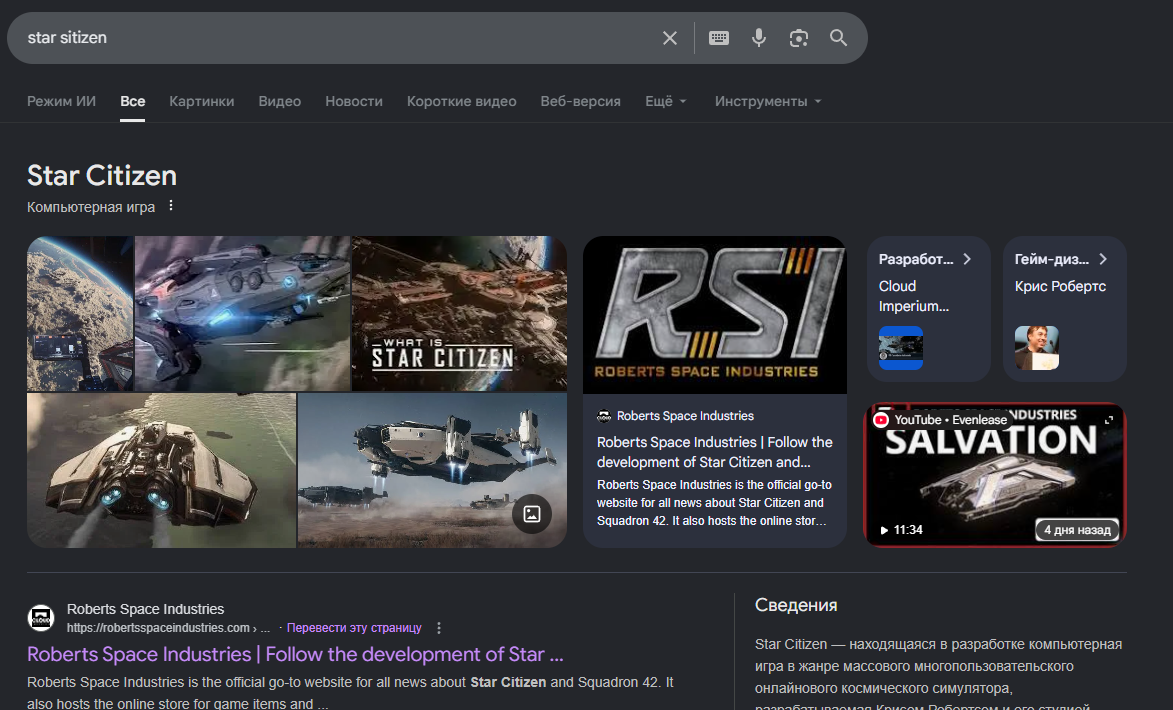Image resolution: width=1173 pixels, height=710 pixels.
Task: Click the Сведения section heading
Action: (796, 605)
